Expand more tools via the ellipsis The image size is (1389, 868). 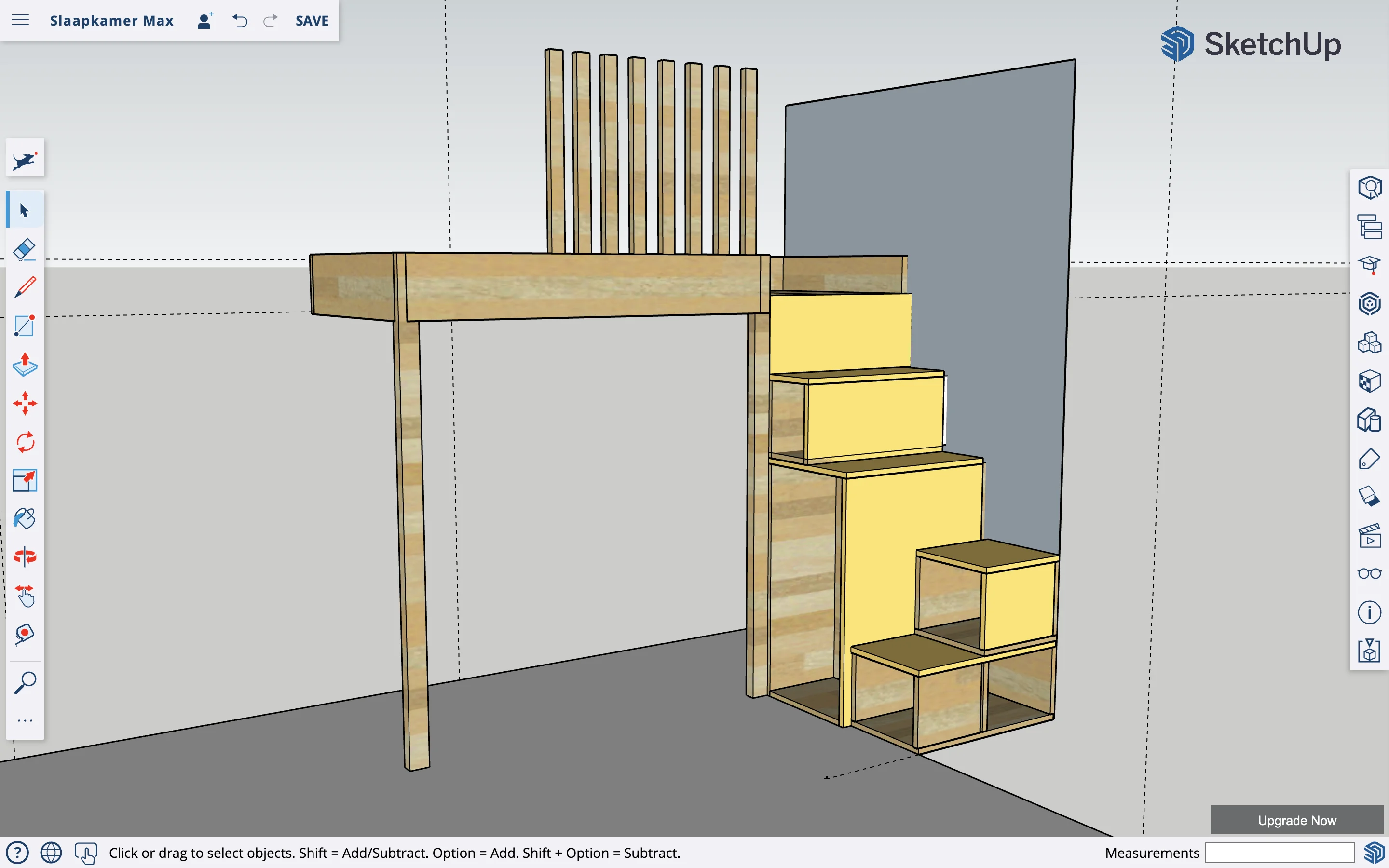pos(25,720)
